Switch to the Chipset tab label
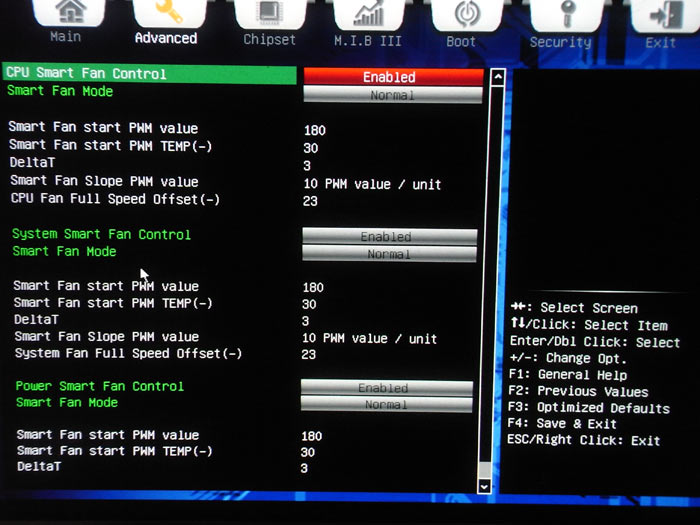Image resolution: width=700 pixels, height=525 pixels. point(270,40)
